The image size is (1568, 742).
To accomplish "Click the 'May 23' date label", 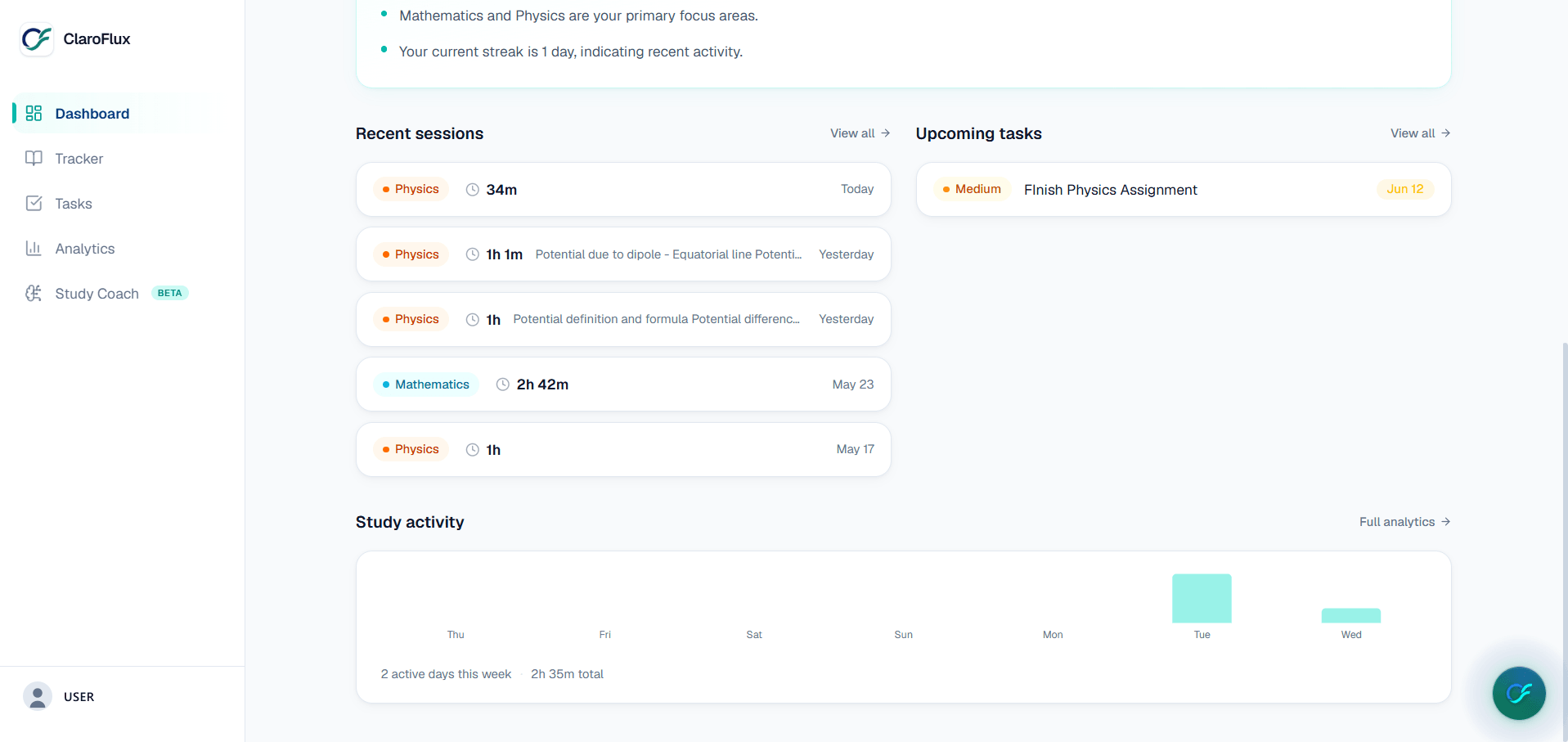I will tap(853, 384).
